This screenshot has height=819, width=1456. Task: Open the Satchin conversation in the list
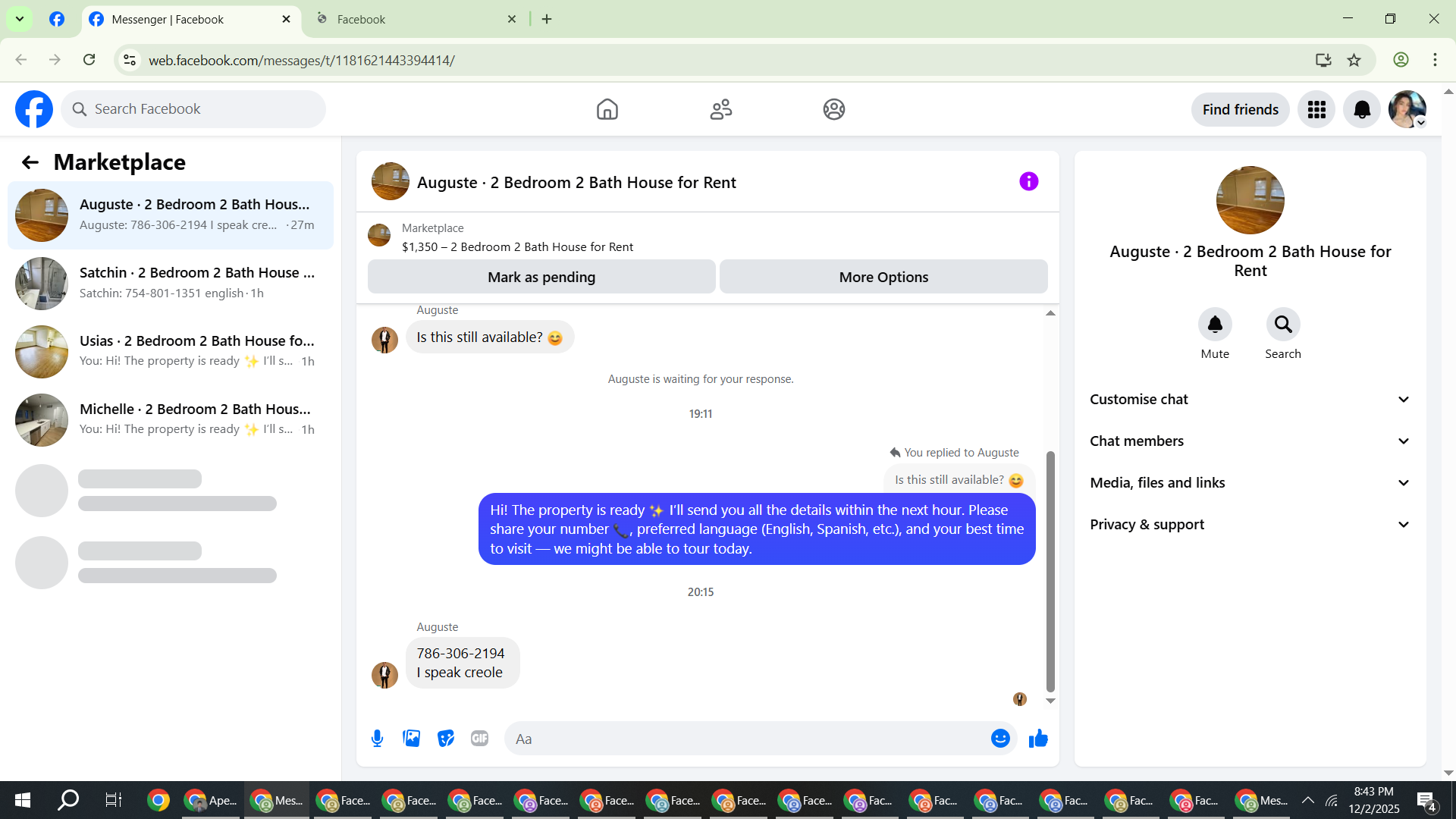[x=171, y=283]
